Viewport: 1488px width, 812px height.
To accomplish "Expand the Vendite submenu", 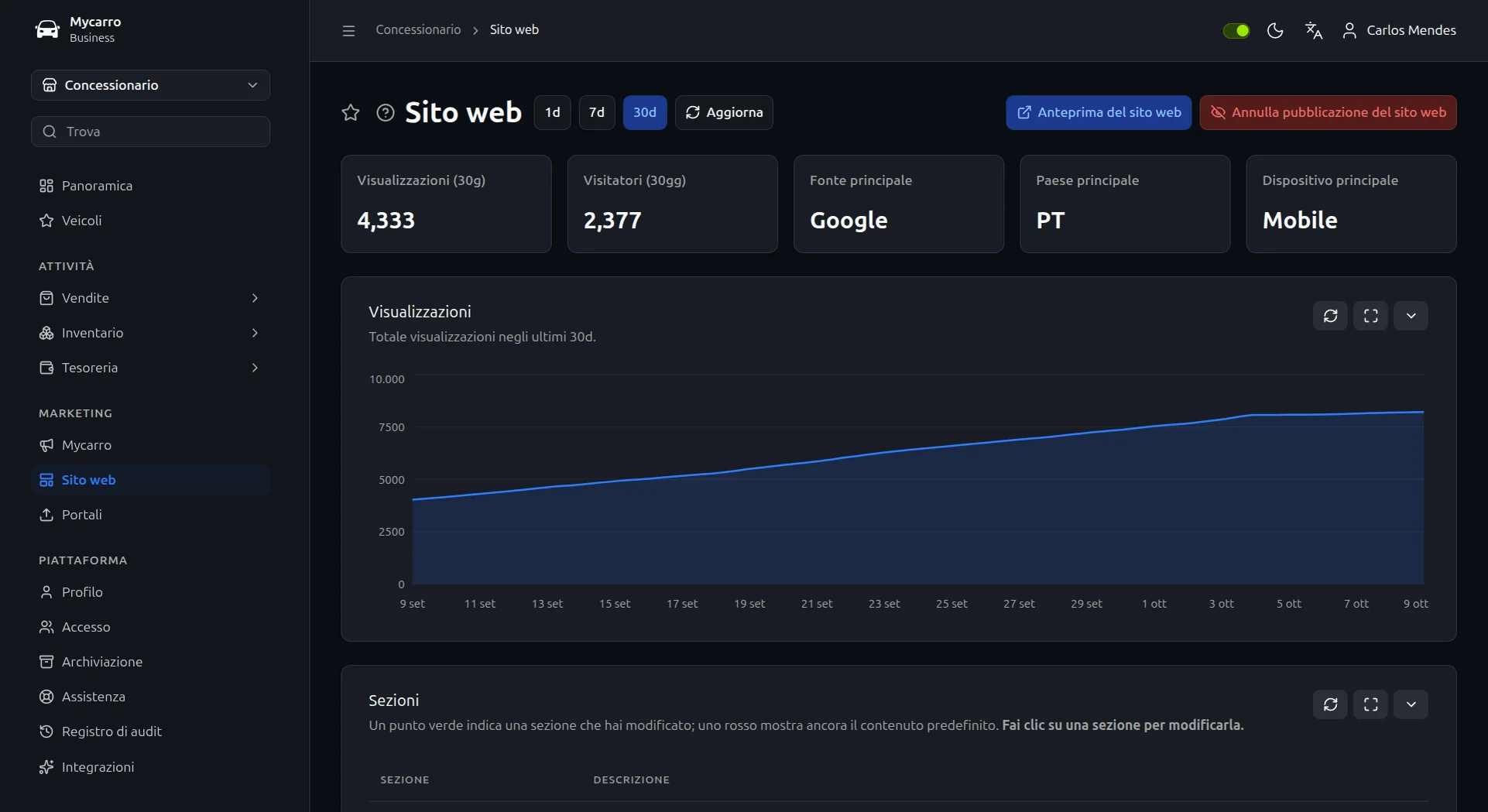I will (255, 298).
